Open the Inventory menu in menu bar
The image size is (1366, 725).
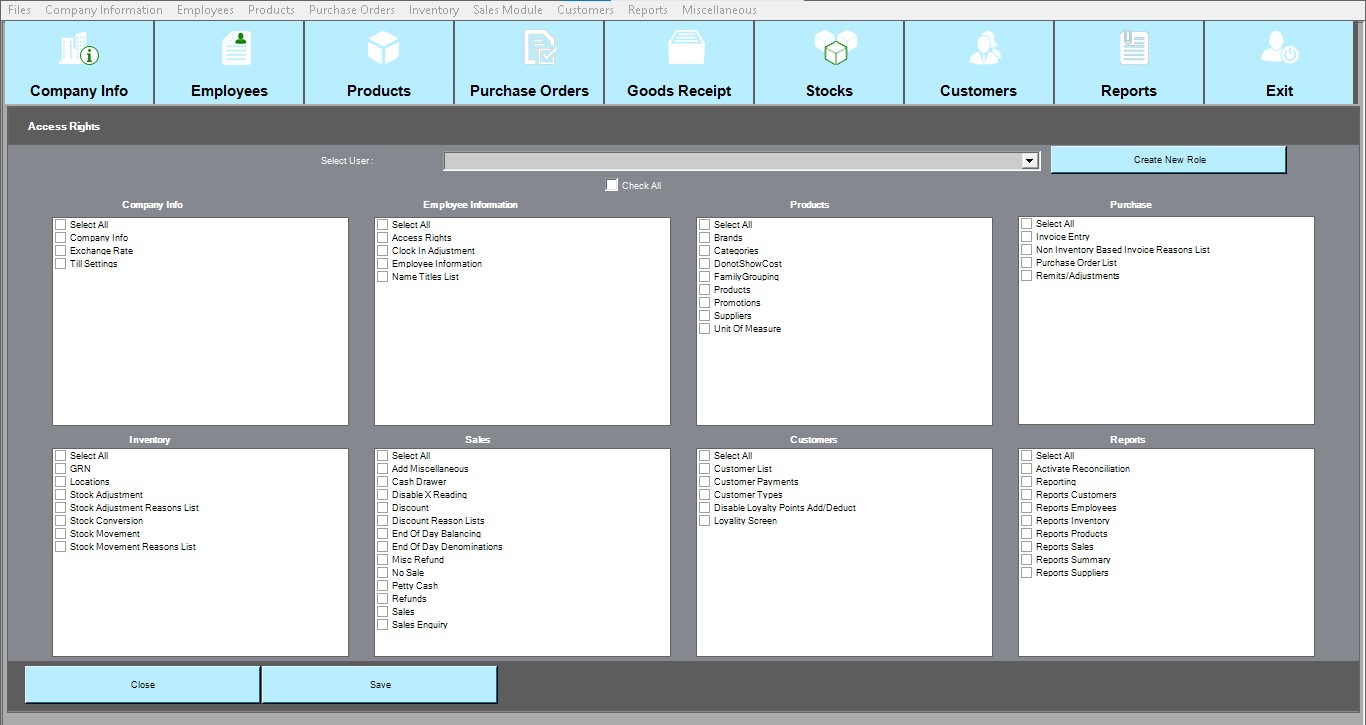(x=433, y=10)
